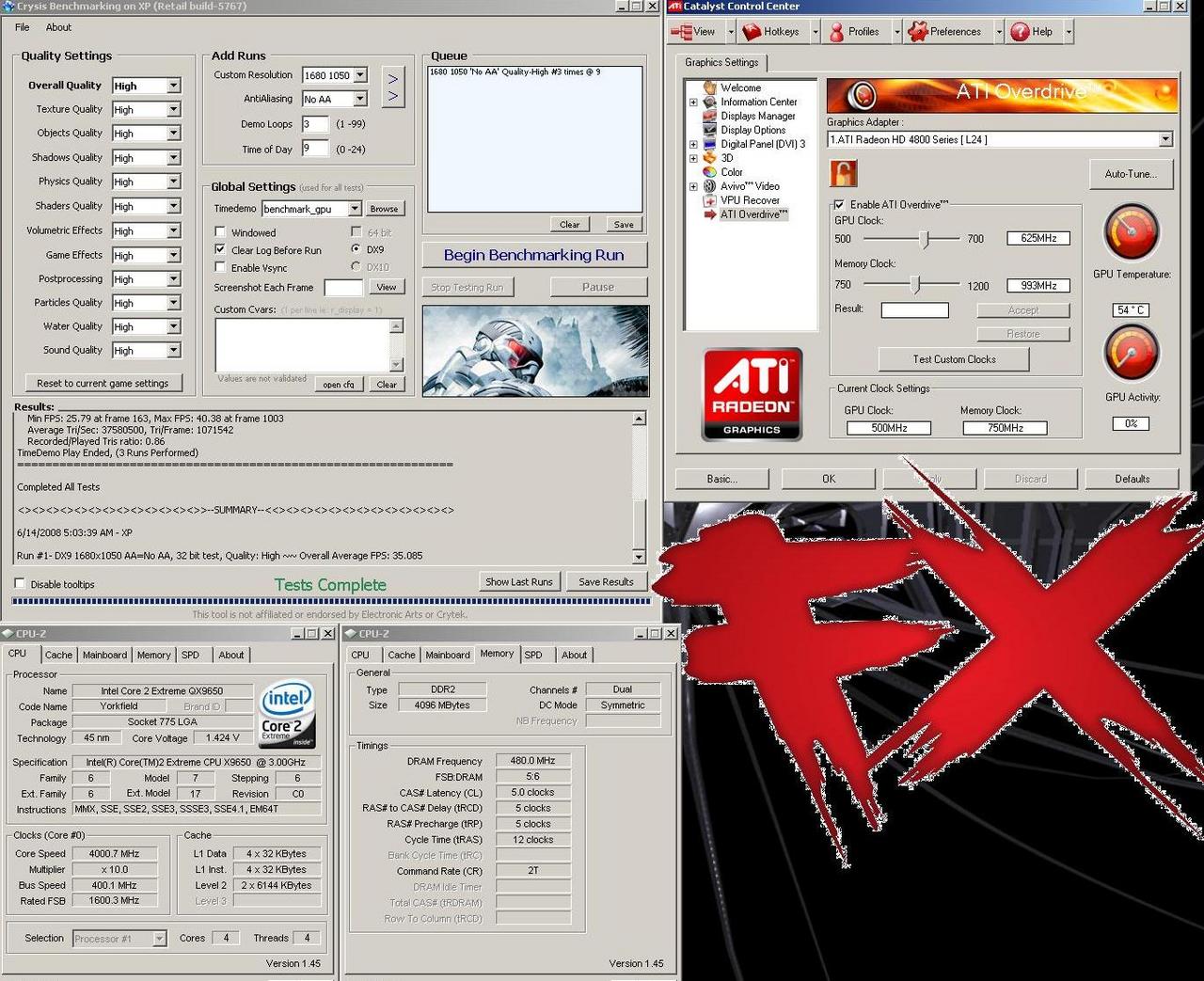
Task: Uncheck Clear Log Before Run
Action: click(x=220, y=250)
